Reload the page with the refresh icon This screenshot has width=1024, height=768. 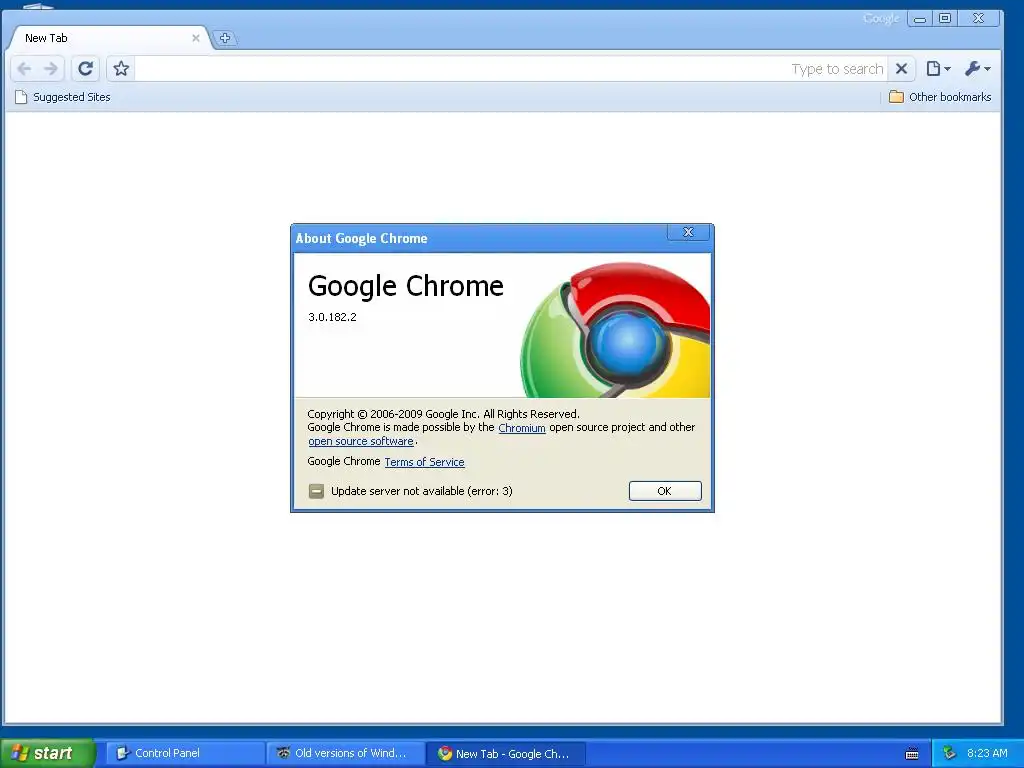(86, 69)
